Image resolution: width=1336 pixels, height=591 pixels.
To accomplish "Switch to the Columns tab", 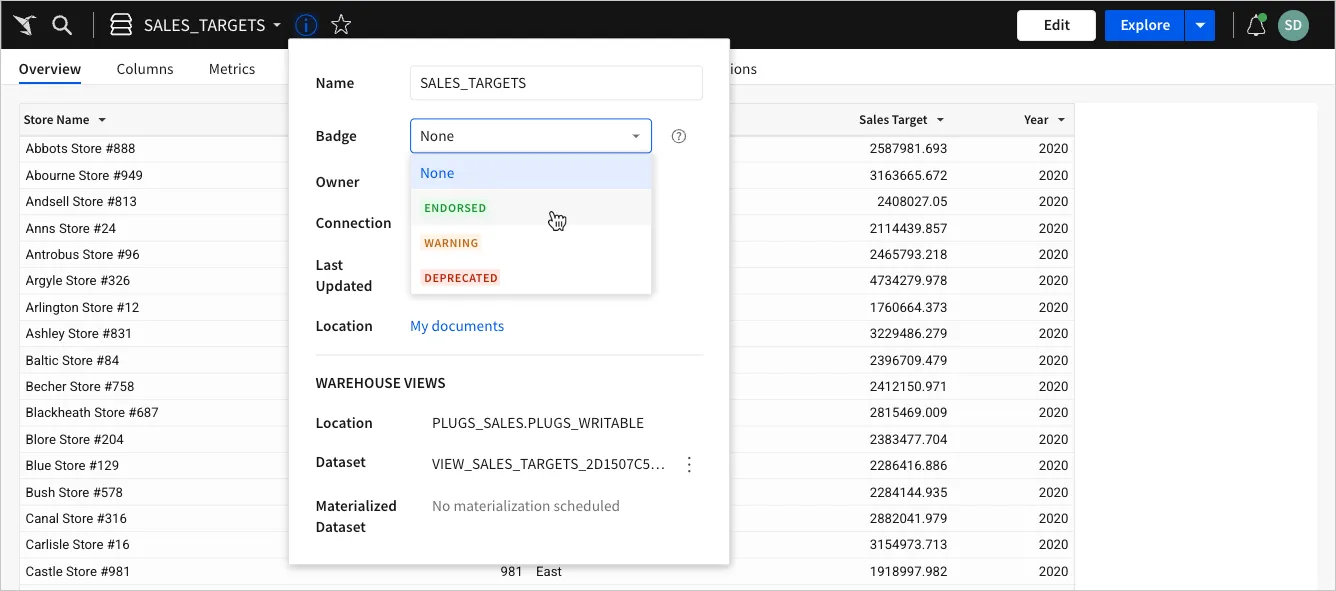I will 145,69.
